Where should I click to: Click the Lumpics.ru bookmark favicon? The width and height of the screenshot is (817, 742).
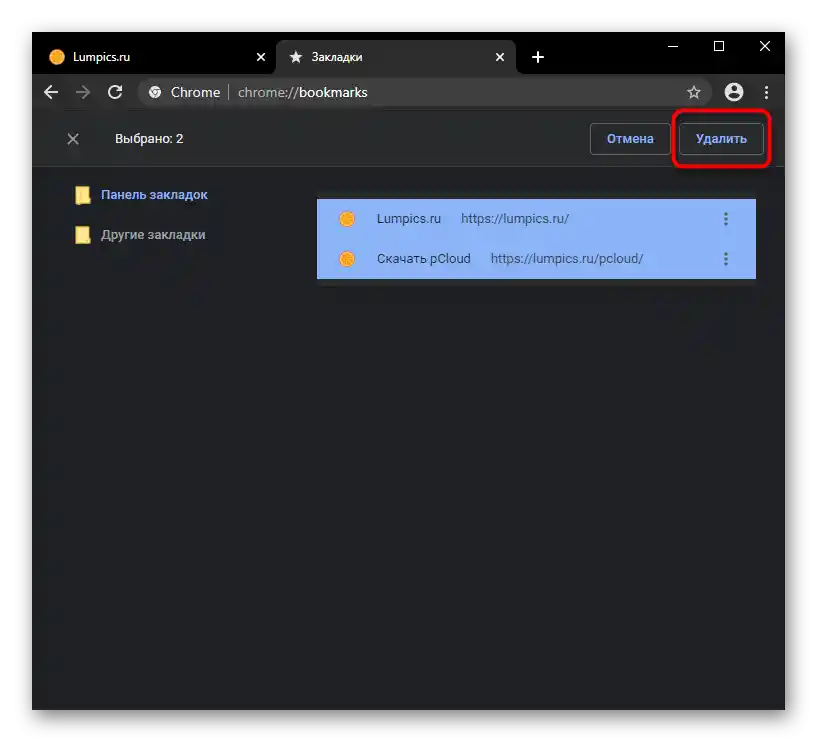click(x=347, y=219)
